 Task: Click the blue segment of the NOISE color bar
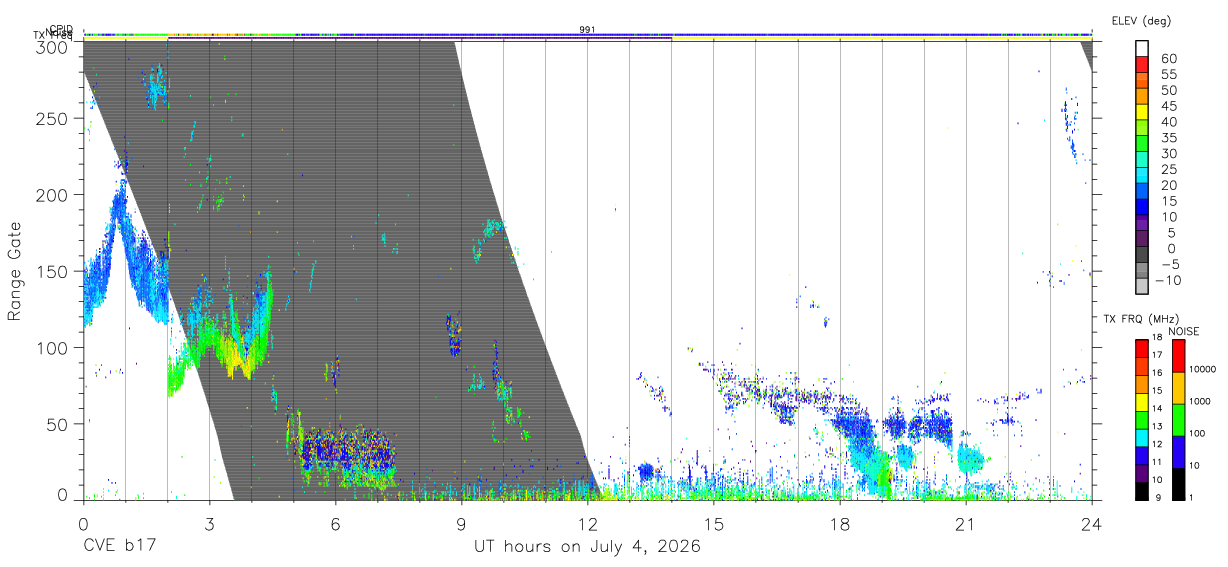coord(1177,452)
